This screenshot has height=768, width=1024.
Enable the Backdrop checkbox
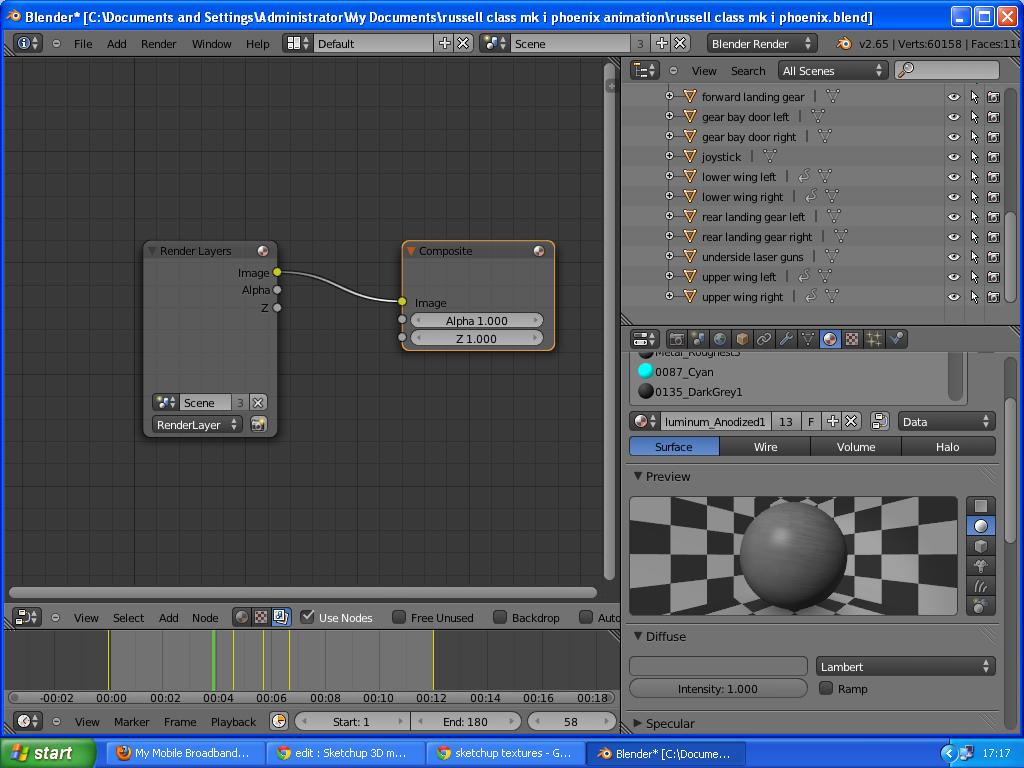tap(500, 617)
